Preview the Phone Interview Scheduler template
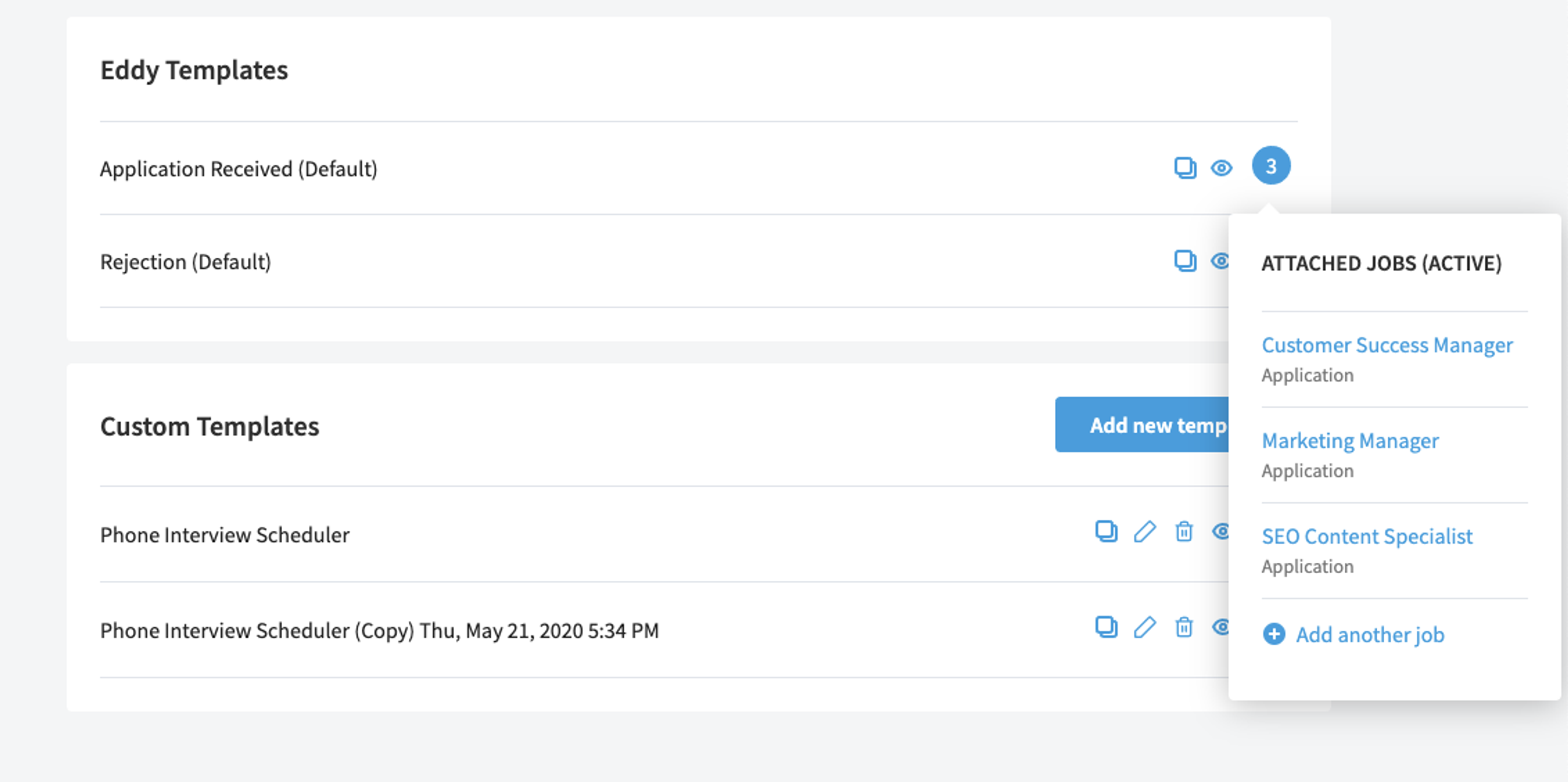The width and height of the screenshot is (1568, 782). tap(1220, 531)
